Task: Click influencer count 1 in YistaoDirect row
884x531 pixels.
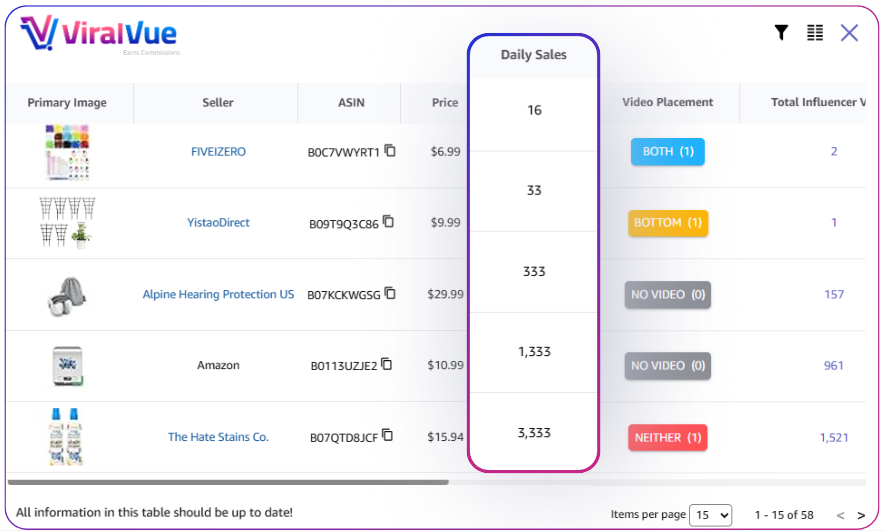Action: pyautogui.click(x=834, y=222)
